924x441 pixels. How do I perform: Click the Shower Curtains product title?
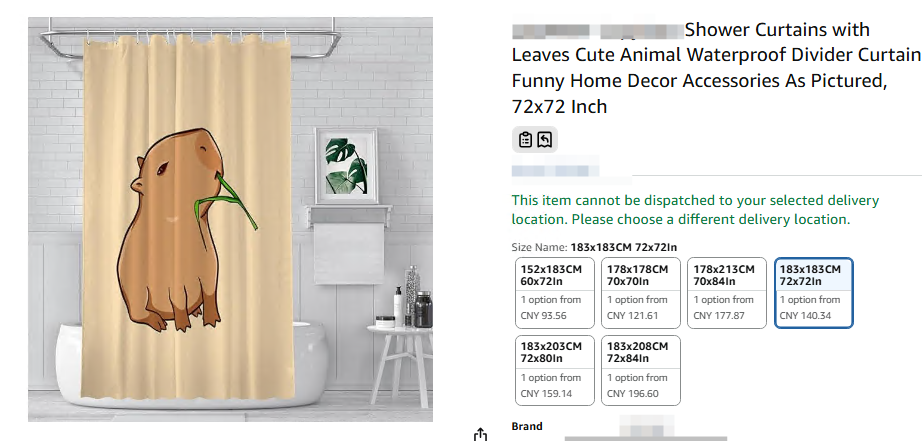click(714, 68)
